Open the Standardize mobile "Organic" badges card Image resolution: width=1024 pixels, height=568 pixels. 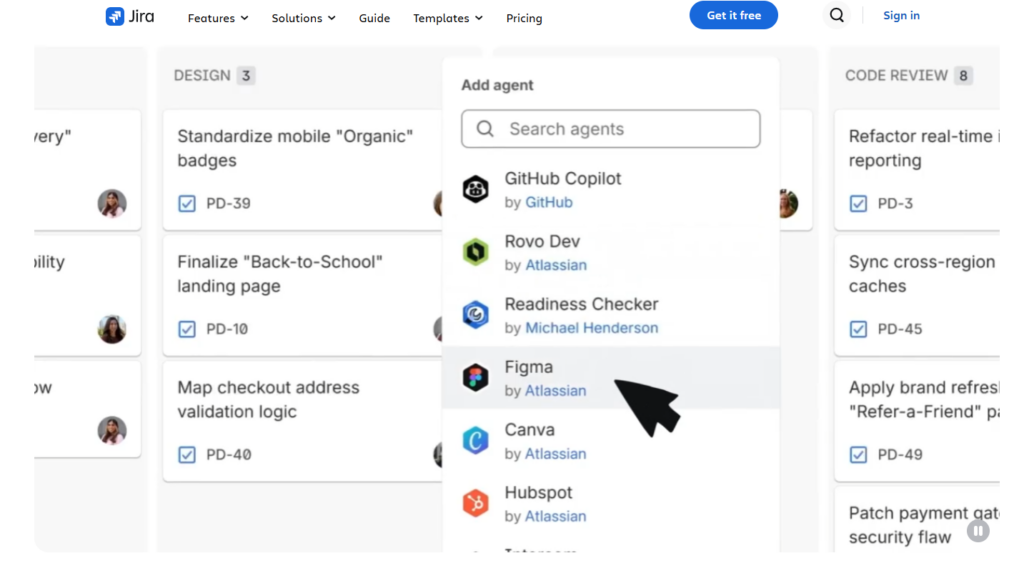(303, 170)
